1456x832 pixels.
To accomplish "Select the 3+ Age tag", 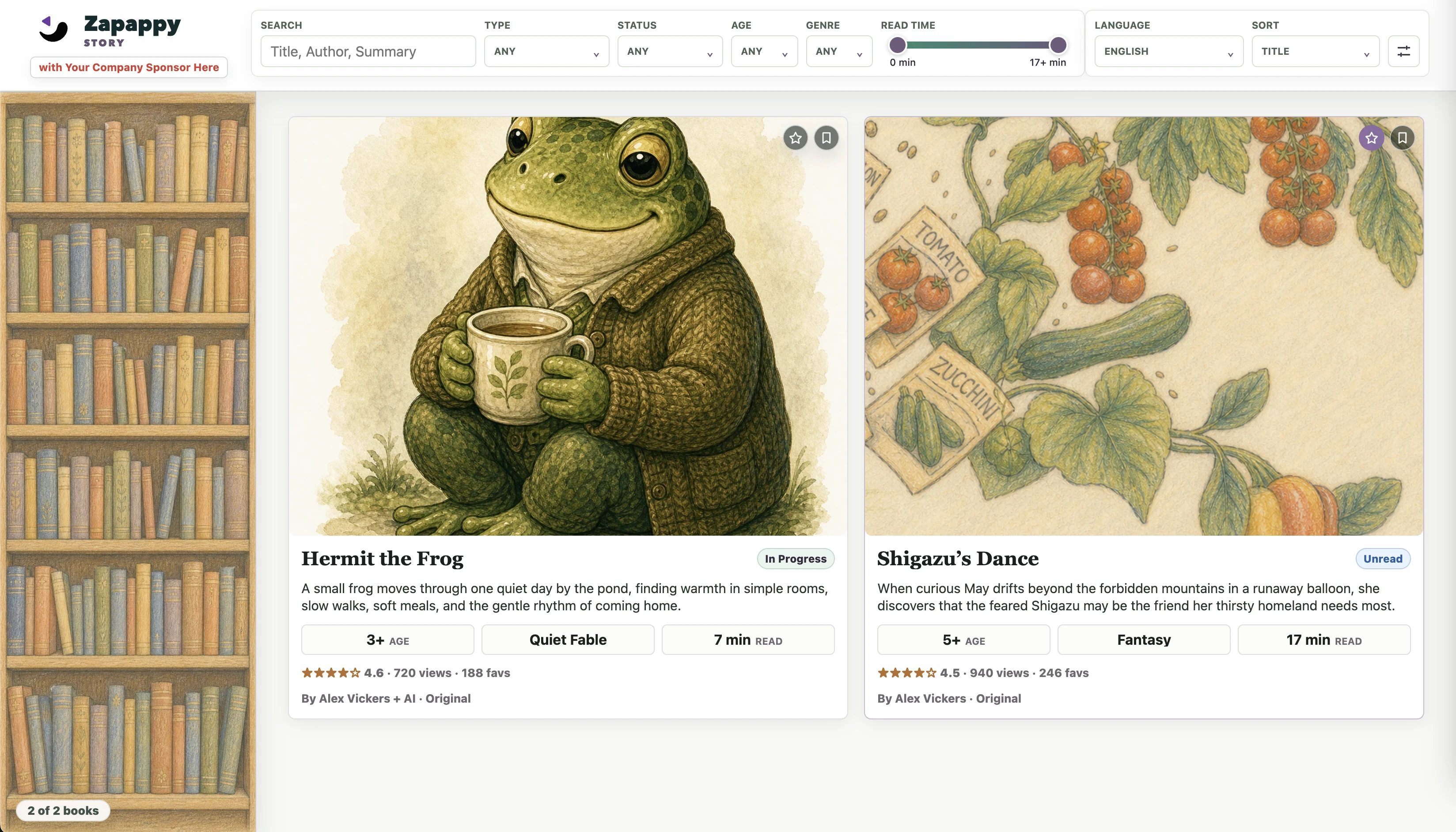I will pyautogui.click(x=387, y=640).
